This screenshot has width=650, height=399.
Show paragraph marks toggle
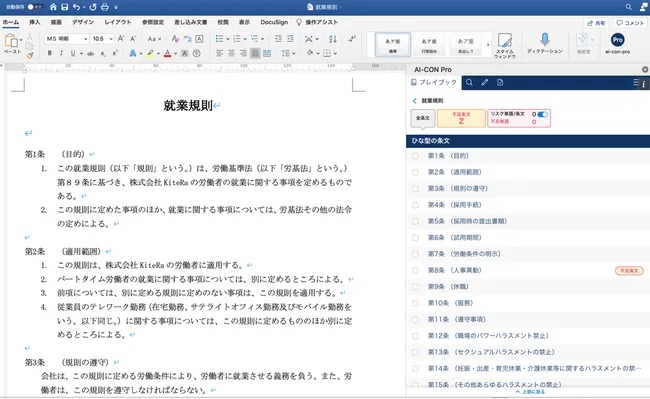[352, 39]
